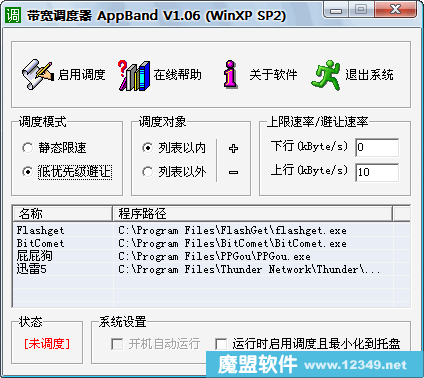Screen dimensions: 424x378
Task: Click the 退出系统 running man icon
Action: [x=326, y=75]
